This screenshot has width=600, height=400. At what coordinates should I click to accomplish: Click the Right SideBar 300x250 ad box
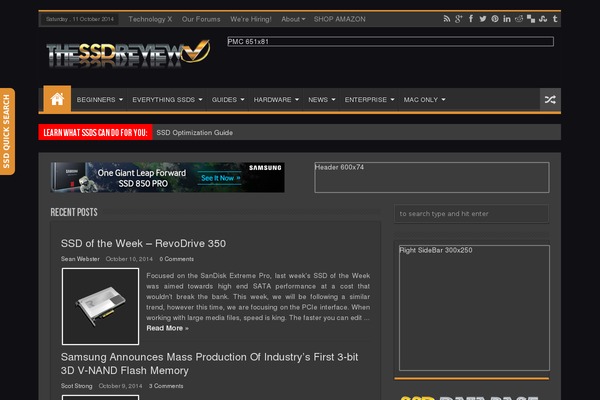coord(474,308)
